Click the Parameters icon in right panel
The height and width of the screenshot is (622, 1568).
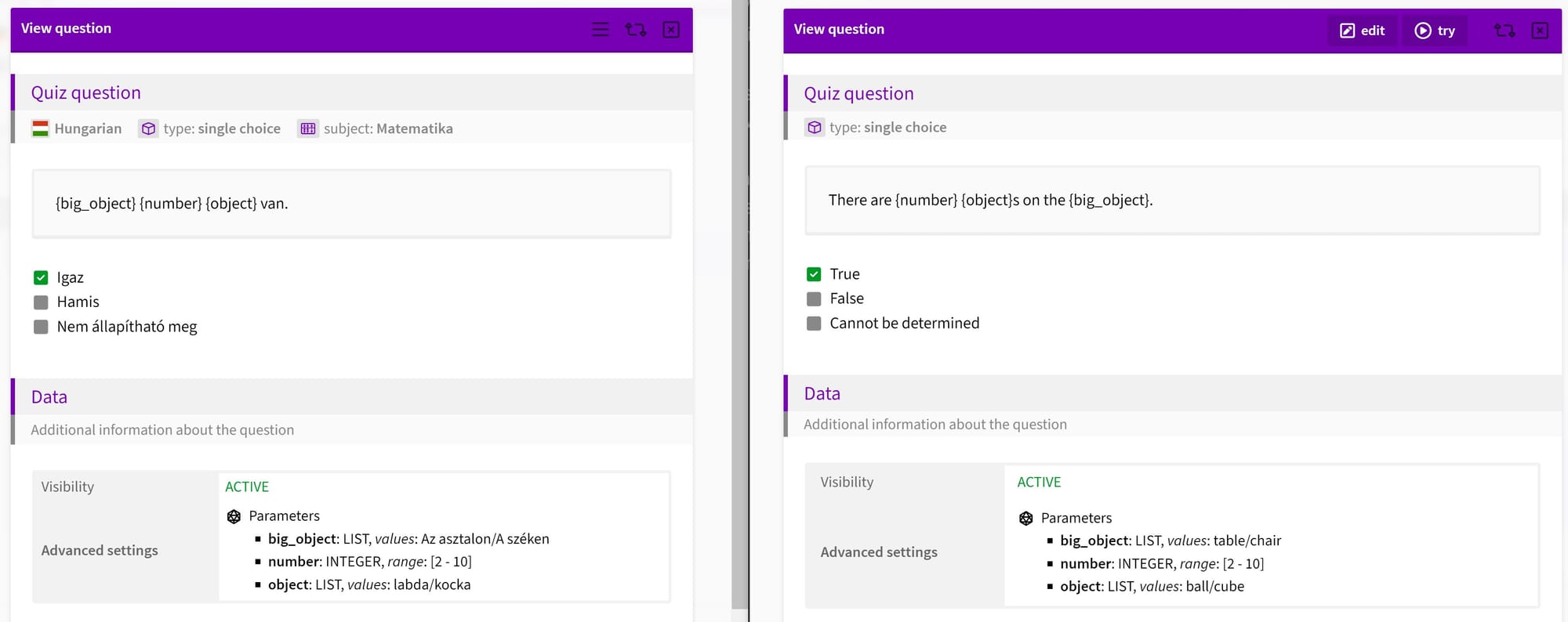coord(1026,518)
